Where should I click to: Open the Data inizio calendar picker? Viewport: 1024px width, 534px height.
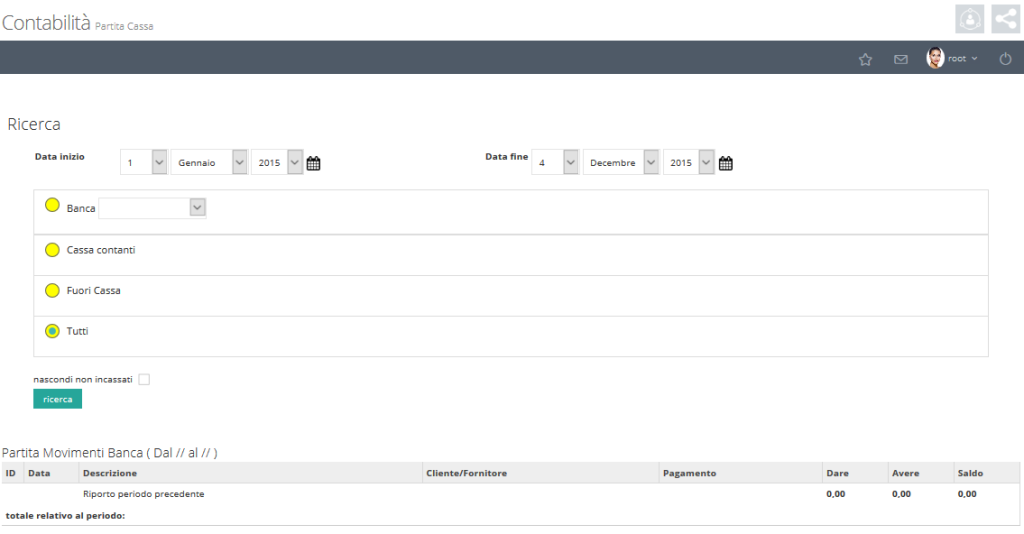point(313,163)
